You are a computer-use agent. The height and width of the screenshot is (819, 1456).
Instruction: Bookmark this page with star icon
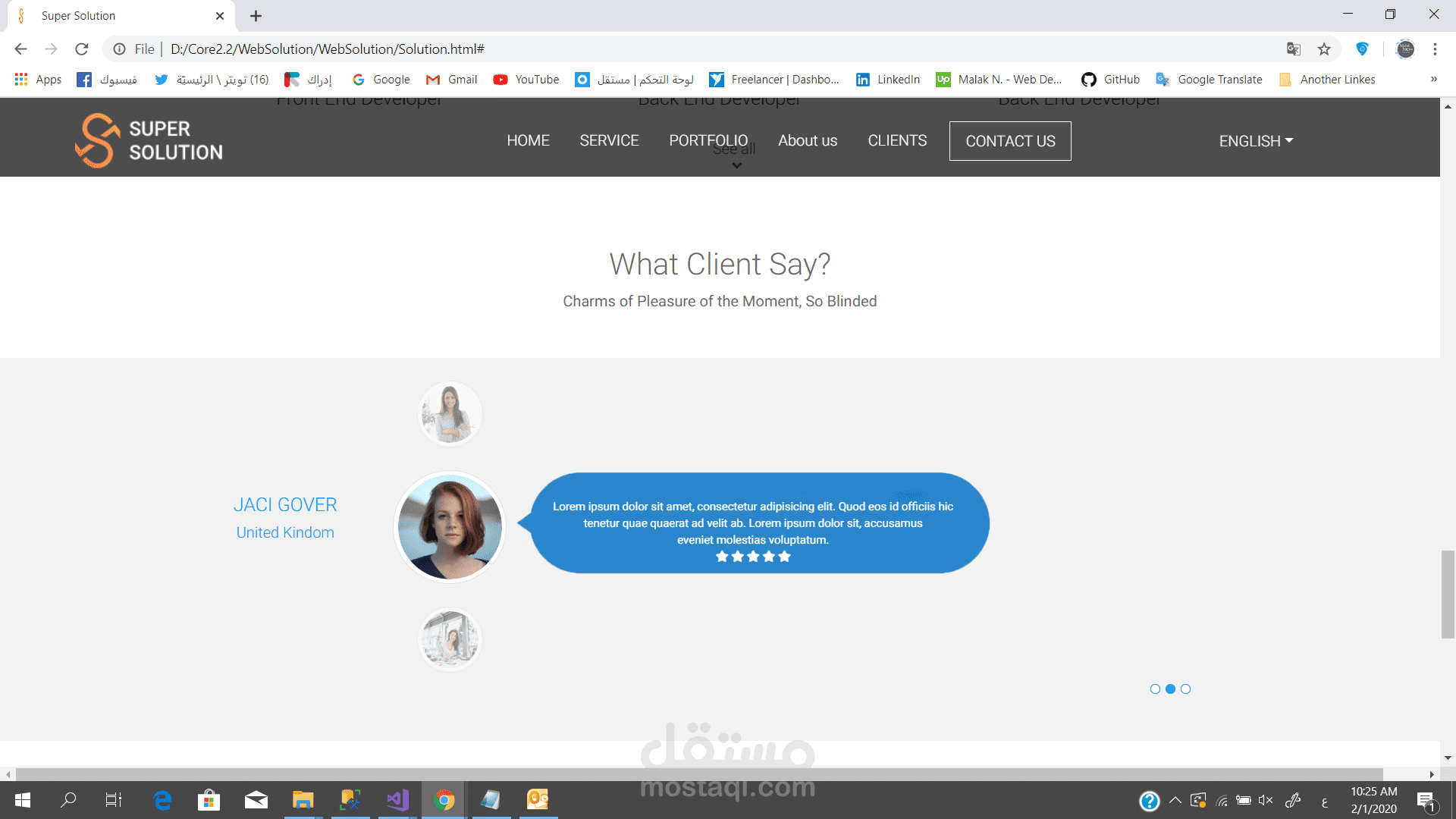click(x=1324, y=49)
